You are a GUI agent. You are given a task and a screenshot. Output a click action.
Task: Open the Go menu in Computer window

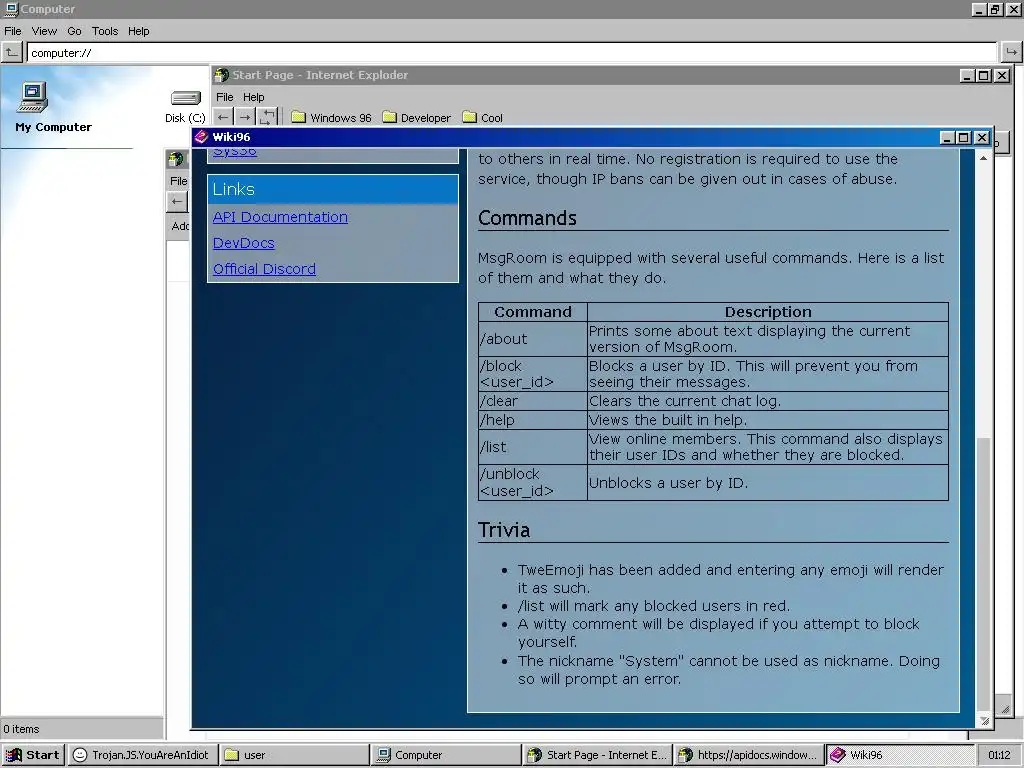74,31
